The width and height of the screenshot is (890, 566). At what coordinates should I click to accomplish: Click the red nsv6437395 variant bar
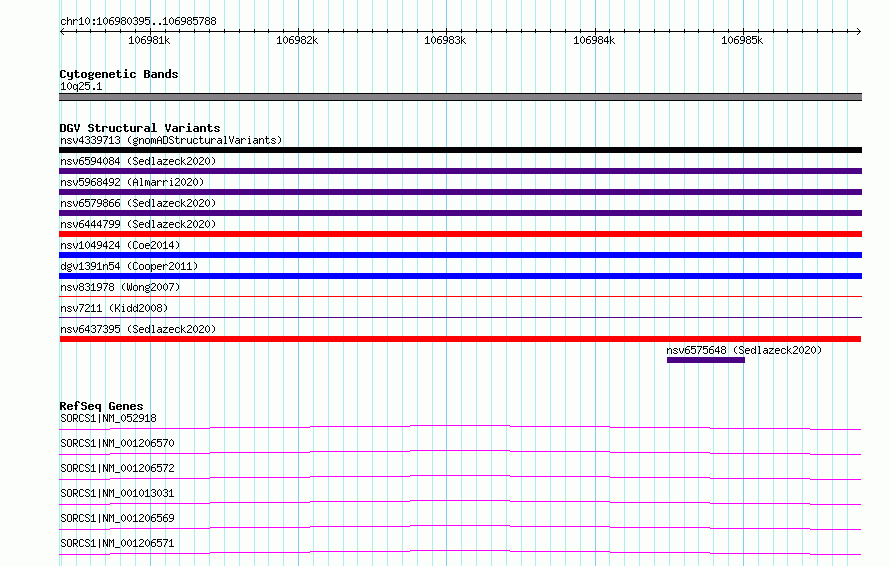coord(460,339)
